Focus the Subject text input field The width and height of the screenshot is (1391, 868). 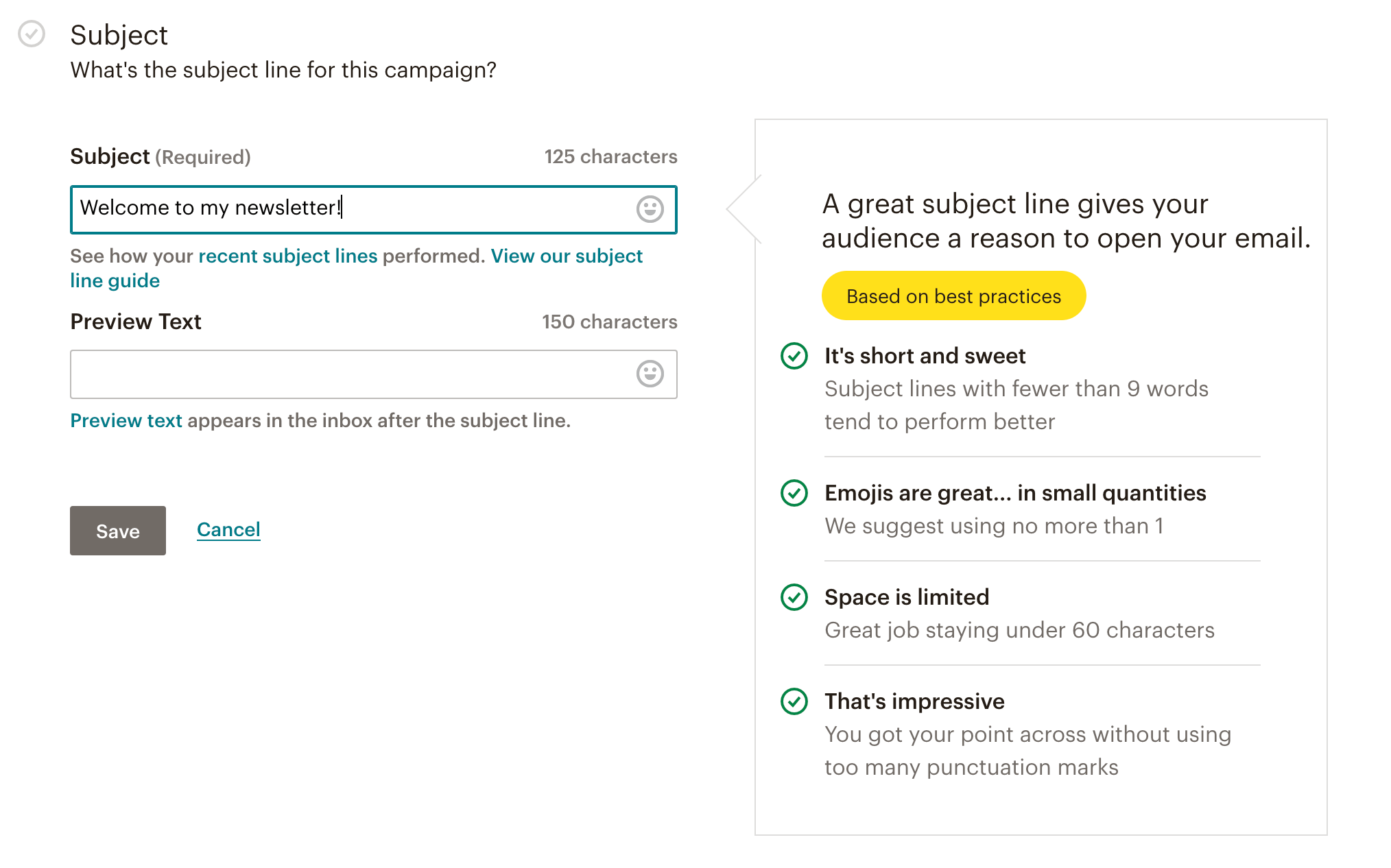tap(350, 209)
